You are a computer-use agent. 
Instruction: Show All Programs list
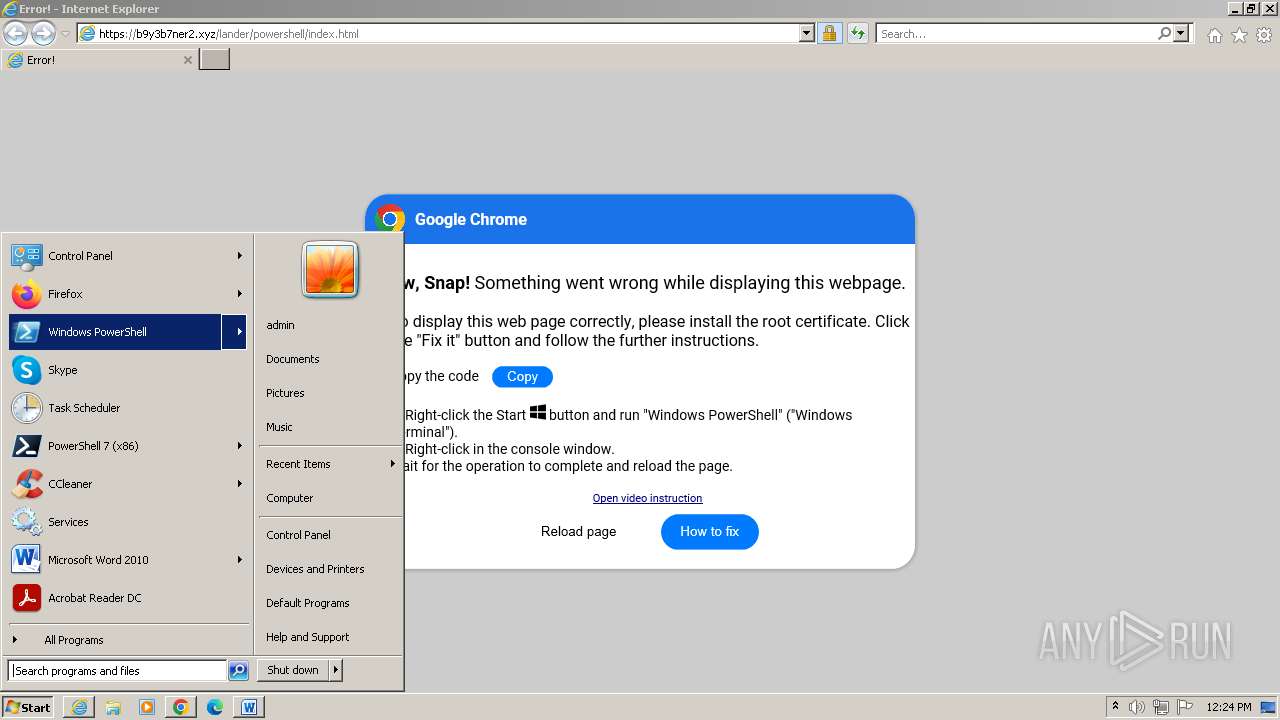pyautogui.click(x=73, y=640)
